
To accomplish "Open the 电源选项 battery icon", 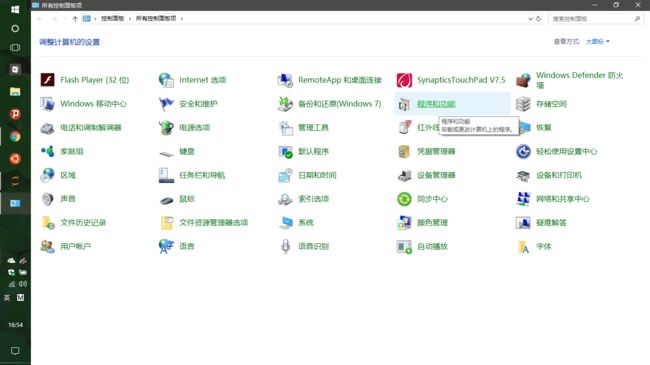I will click(166, 127).
